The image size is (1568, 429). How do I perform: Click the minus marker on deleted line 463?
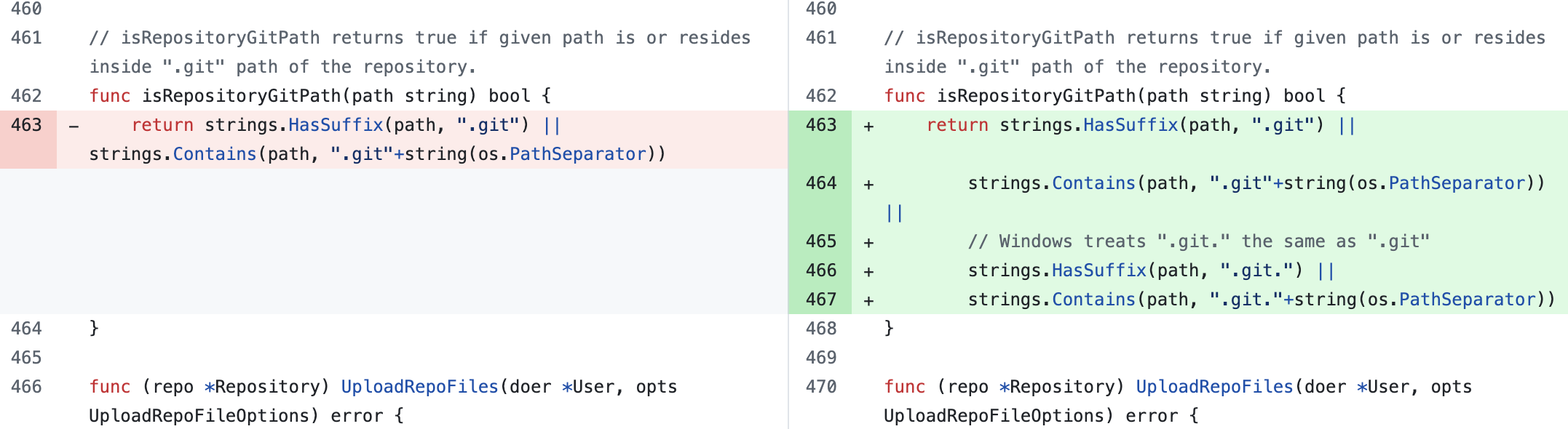[x=74, y=126]
